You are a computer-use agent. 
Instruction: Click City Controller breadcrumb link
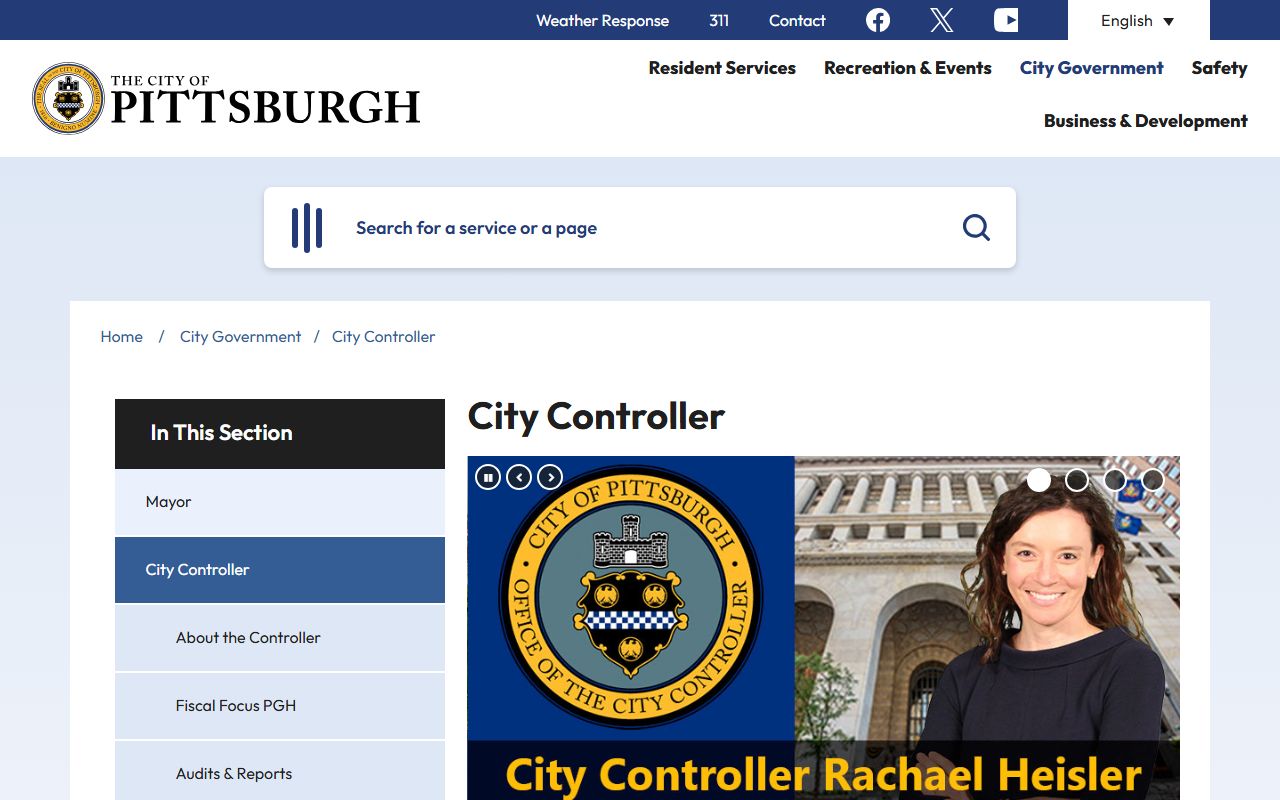[x=383, y=337]
